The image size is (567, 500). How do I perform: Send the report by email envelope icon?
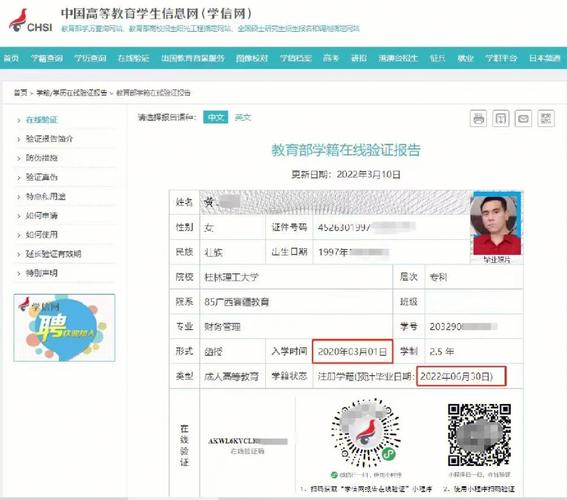tap(523, 118)
